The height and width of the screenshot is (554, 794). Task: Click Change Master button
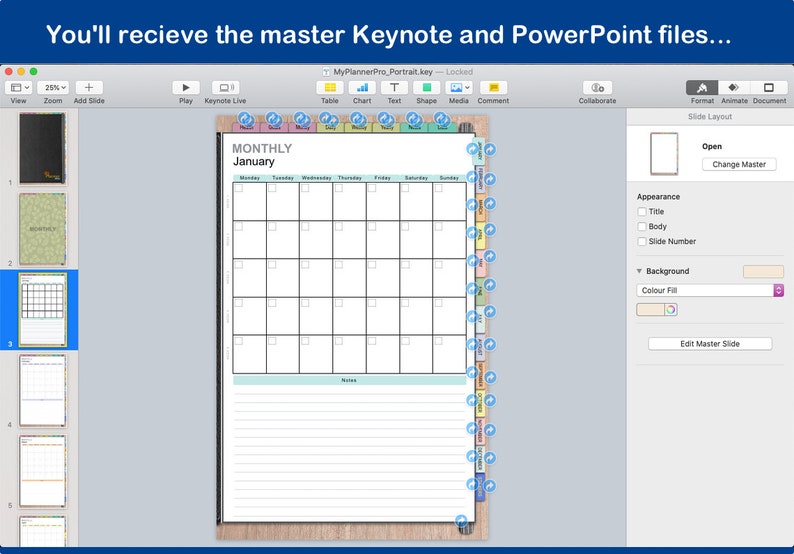(739, 164)
